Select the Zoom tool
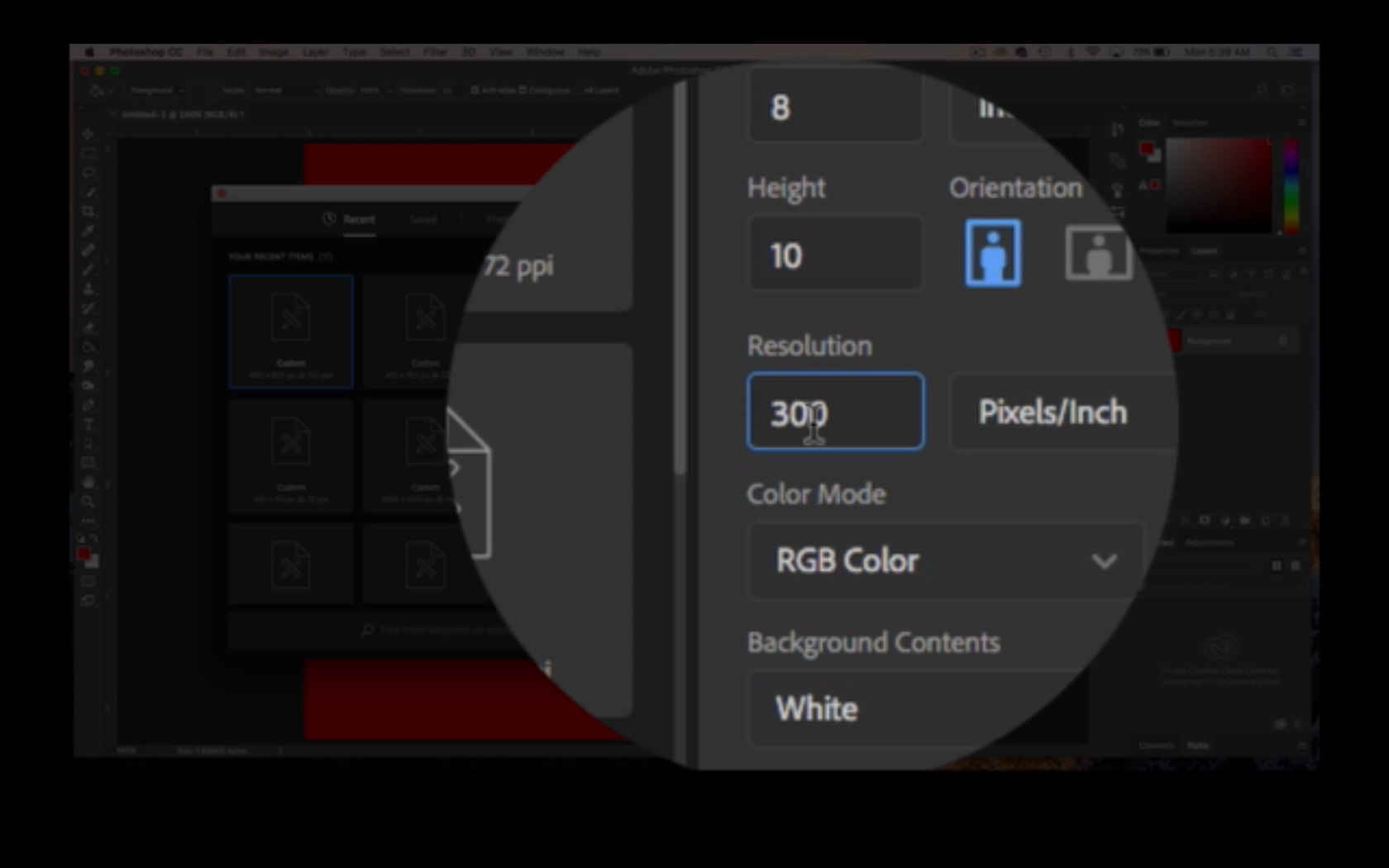The height and width of the screenshot is (868, 1389). click(88, 502)
